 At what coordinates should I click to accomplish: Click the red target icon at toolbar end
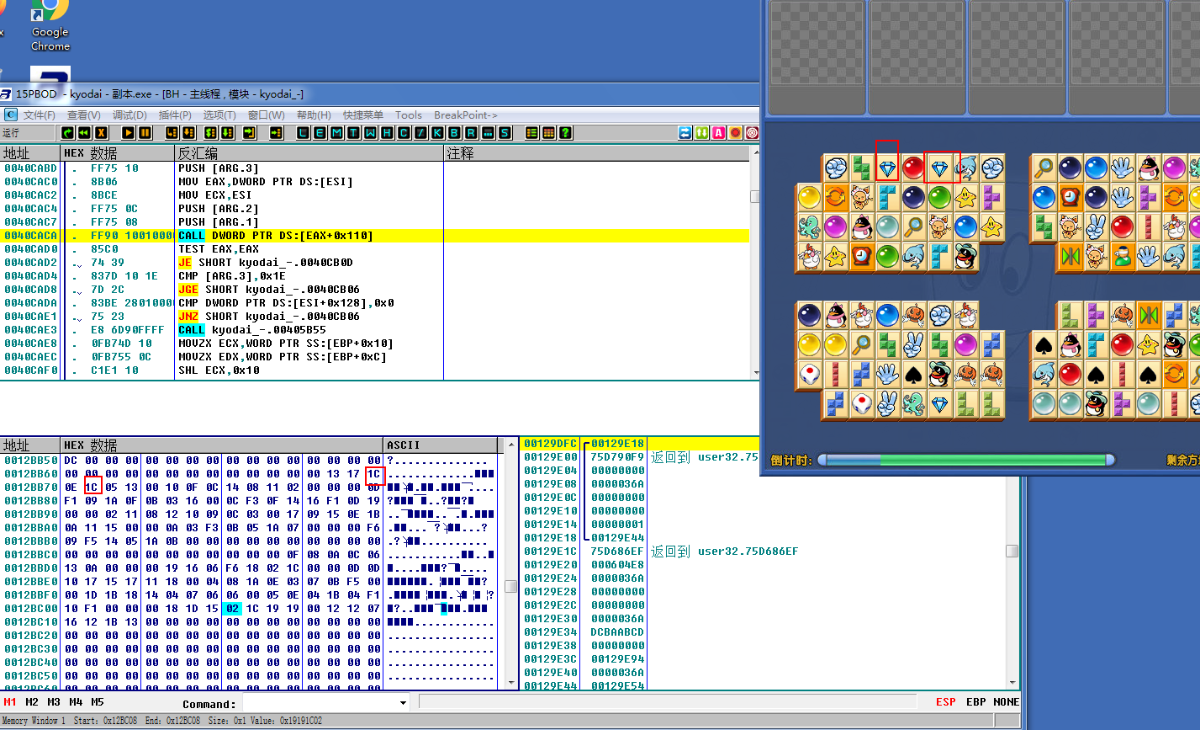(751, 132)
